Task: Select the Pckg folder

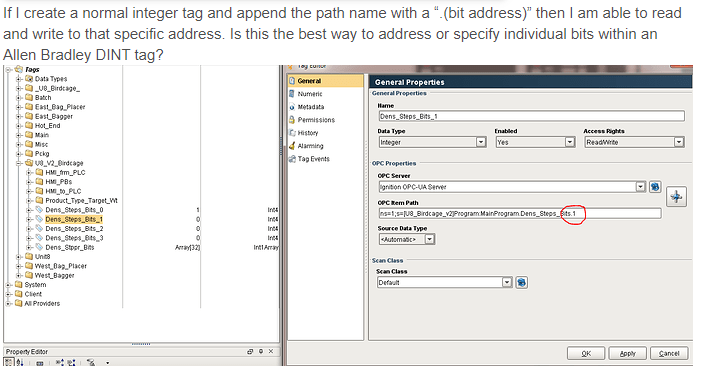Action: (42, 154)
